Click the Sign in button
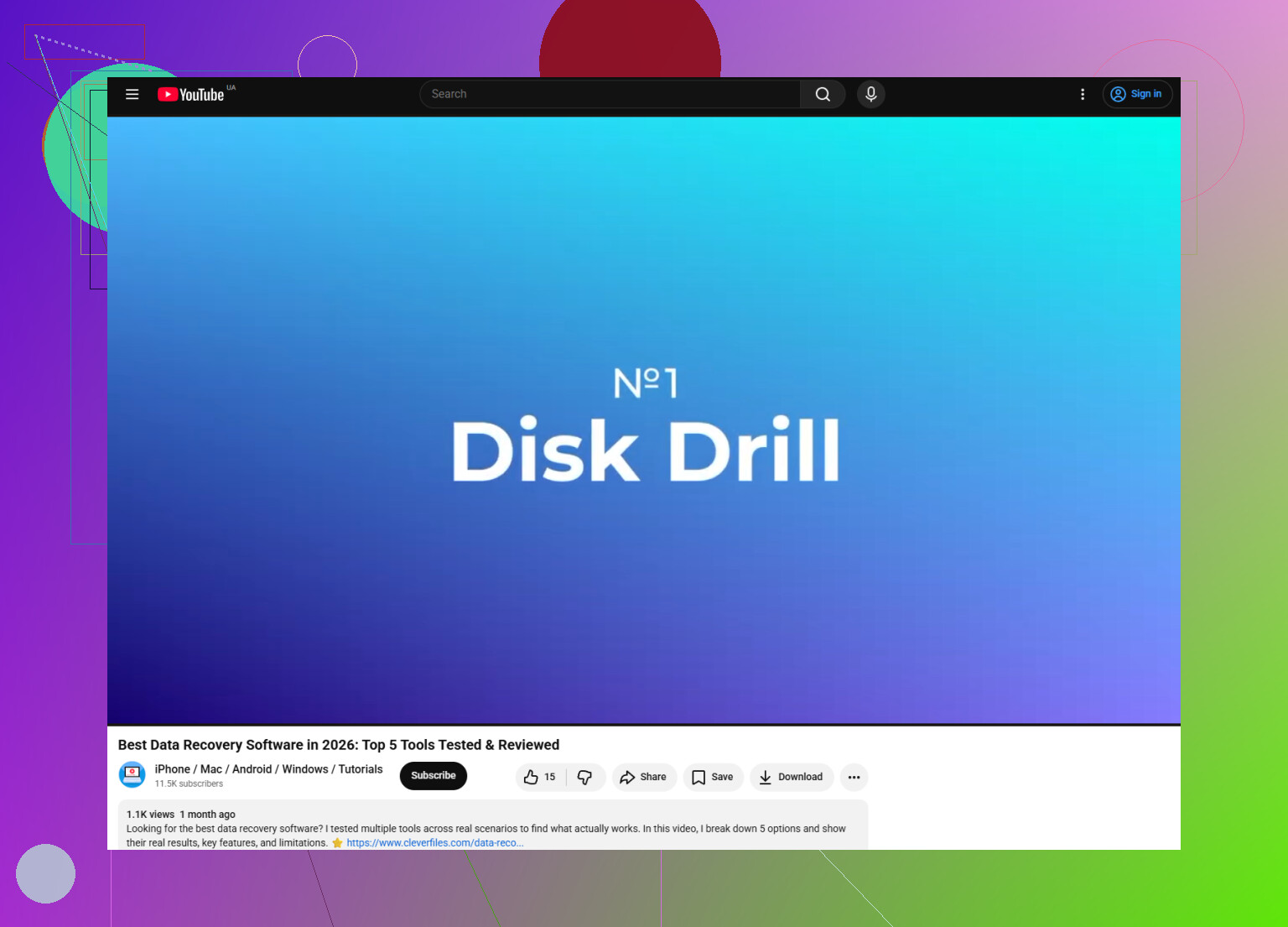 click(x=1137, y=94)
